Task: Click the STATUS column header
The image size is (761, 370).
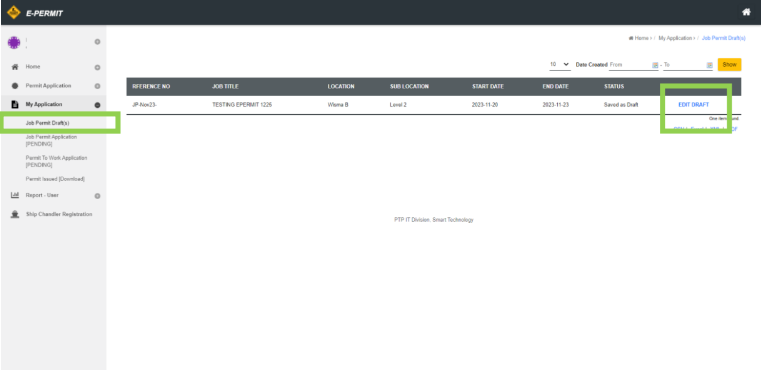Action: click(614, 87)
